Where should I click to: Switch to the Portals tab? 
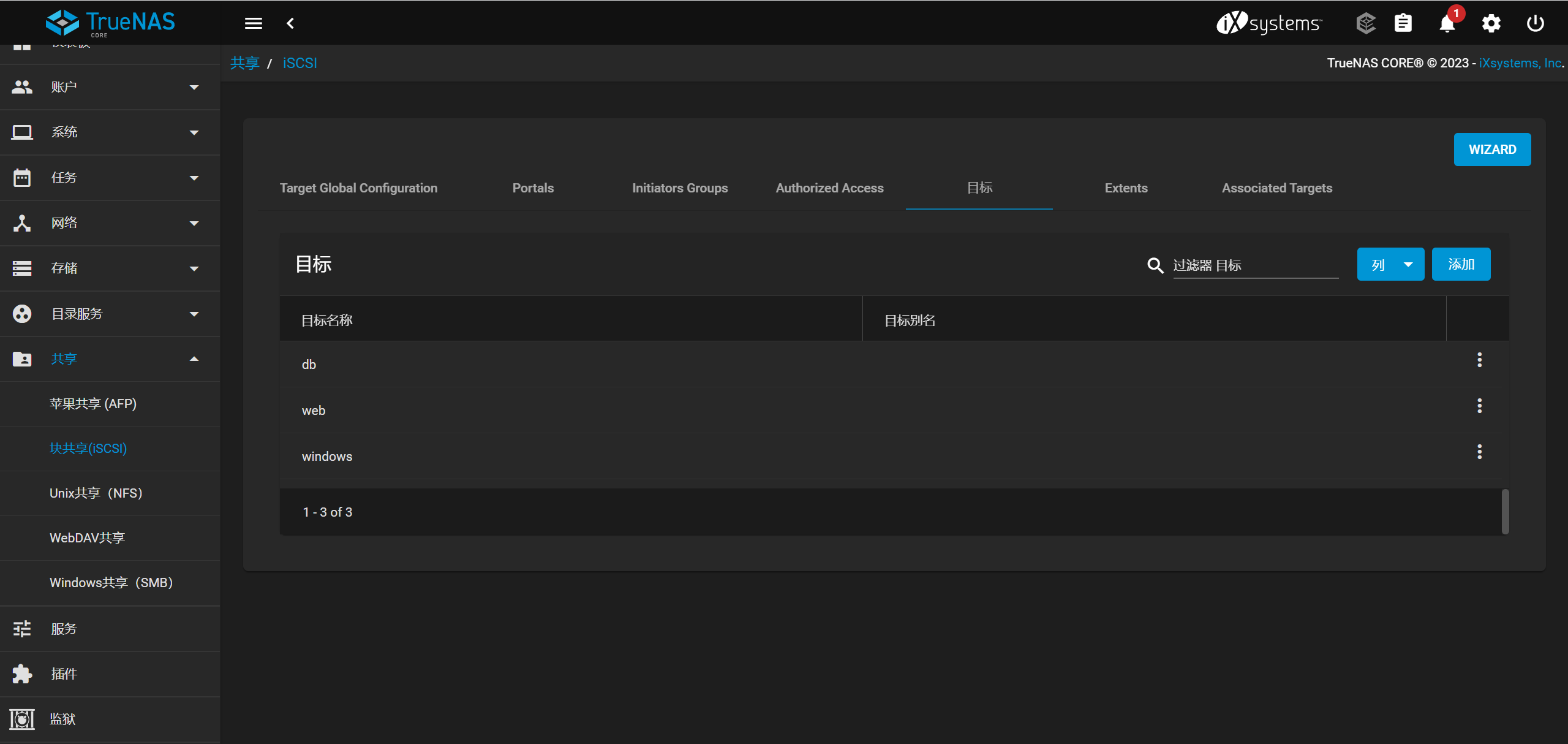point(533,188)
